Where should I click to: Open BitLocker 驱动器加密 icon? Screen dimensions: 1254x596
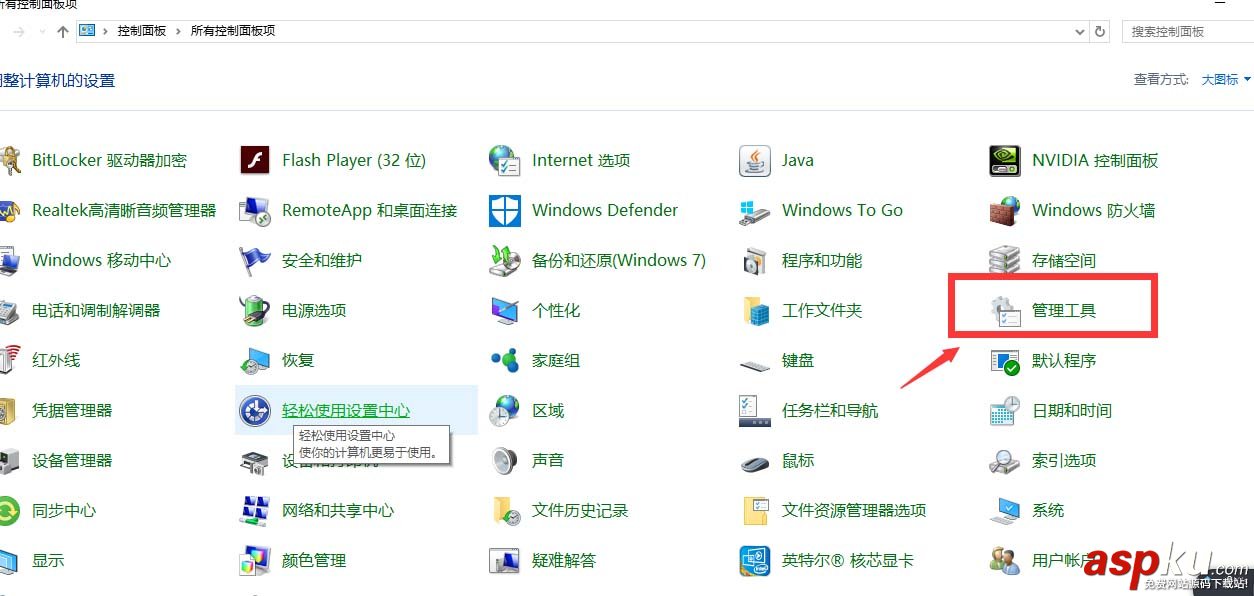tap(10, 160)
